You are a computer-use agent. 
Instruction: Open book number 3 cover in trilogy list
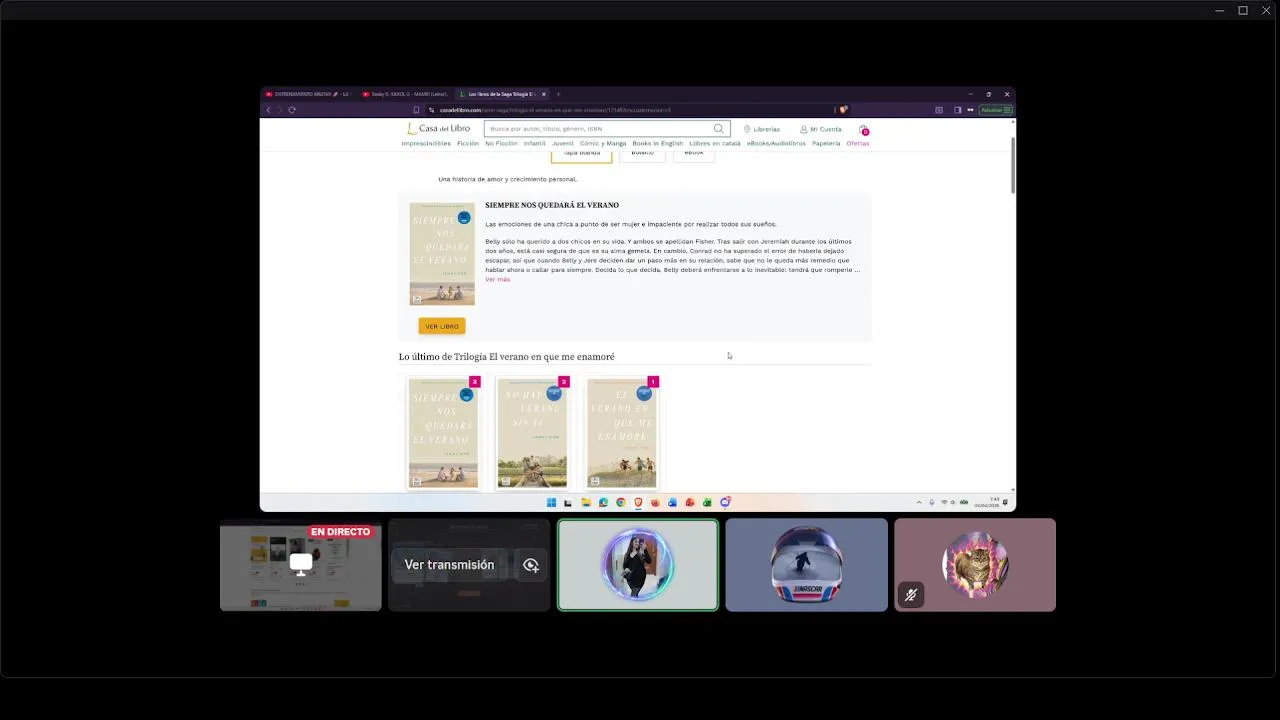(x=443, y=433)
